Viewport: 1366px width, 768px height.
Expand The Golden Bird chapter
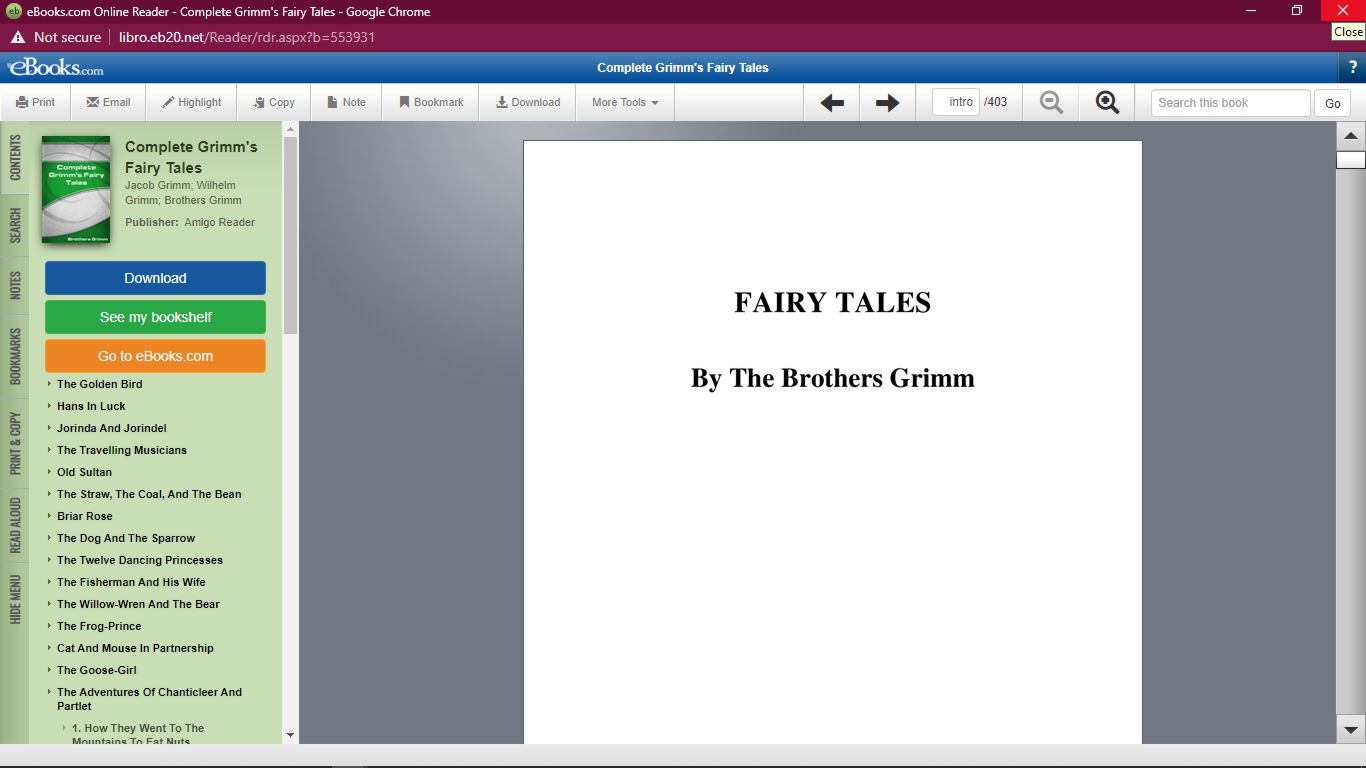pos(49,384)
